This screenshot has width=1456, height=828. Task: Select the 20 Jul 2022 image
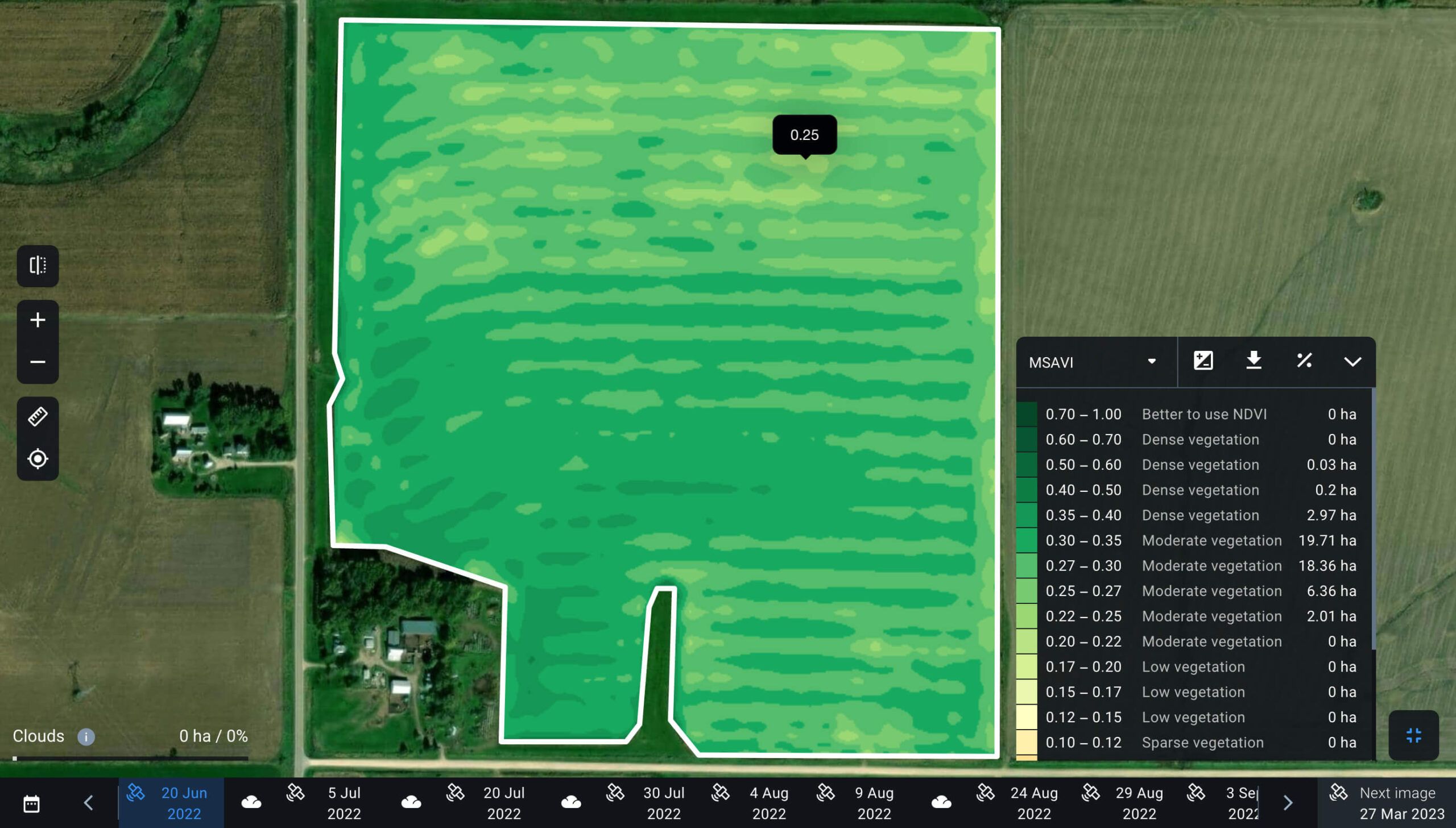coord(485,803)
